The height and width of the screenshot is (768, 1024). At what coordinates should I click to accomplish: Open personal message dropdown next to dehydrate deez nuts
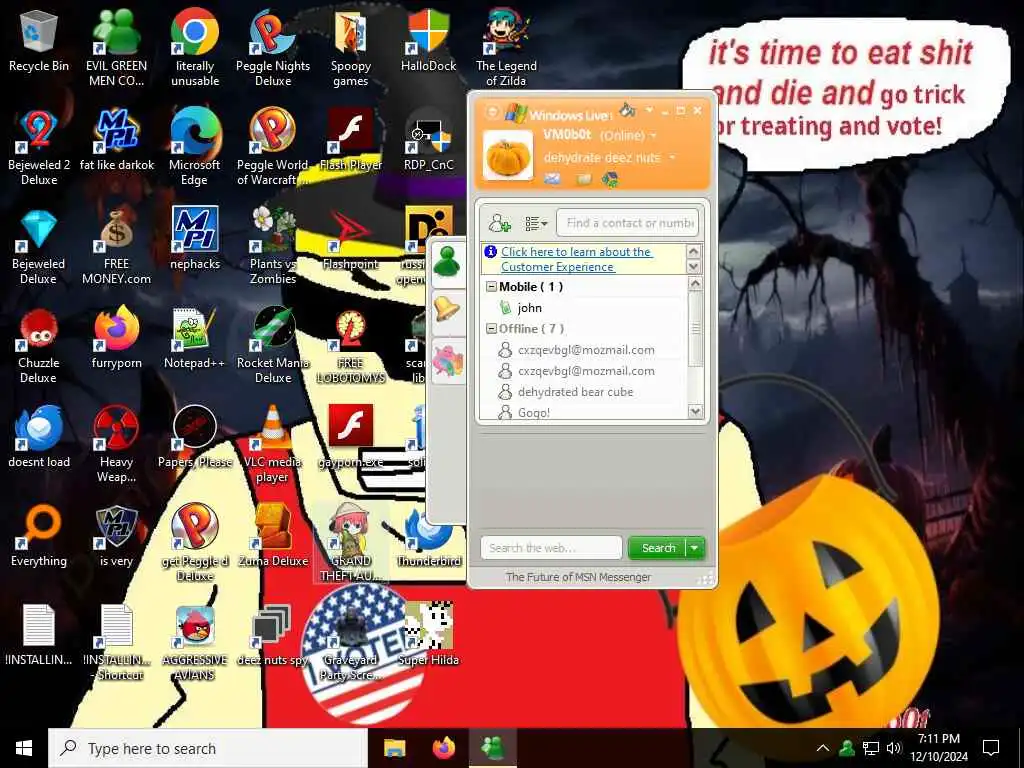[x=672, y=157]
